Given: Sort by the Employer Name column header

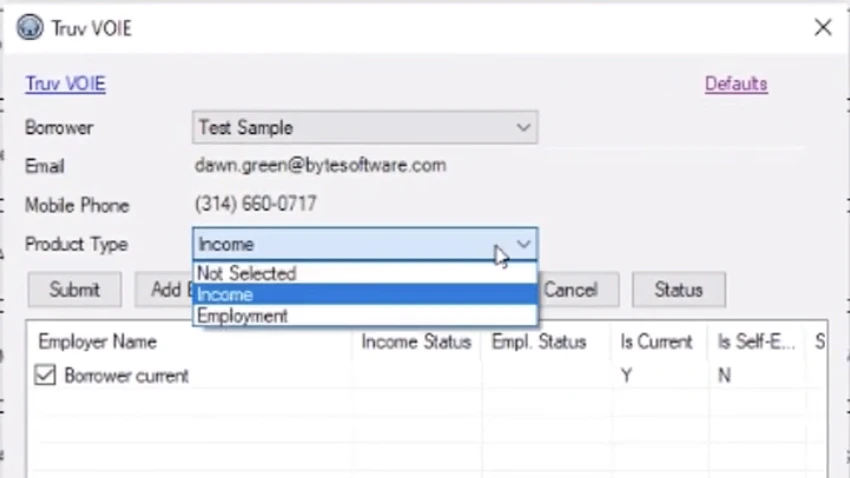Looking at the screenshot, I should (x=98, y=342).
